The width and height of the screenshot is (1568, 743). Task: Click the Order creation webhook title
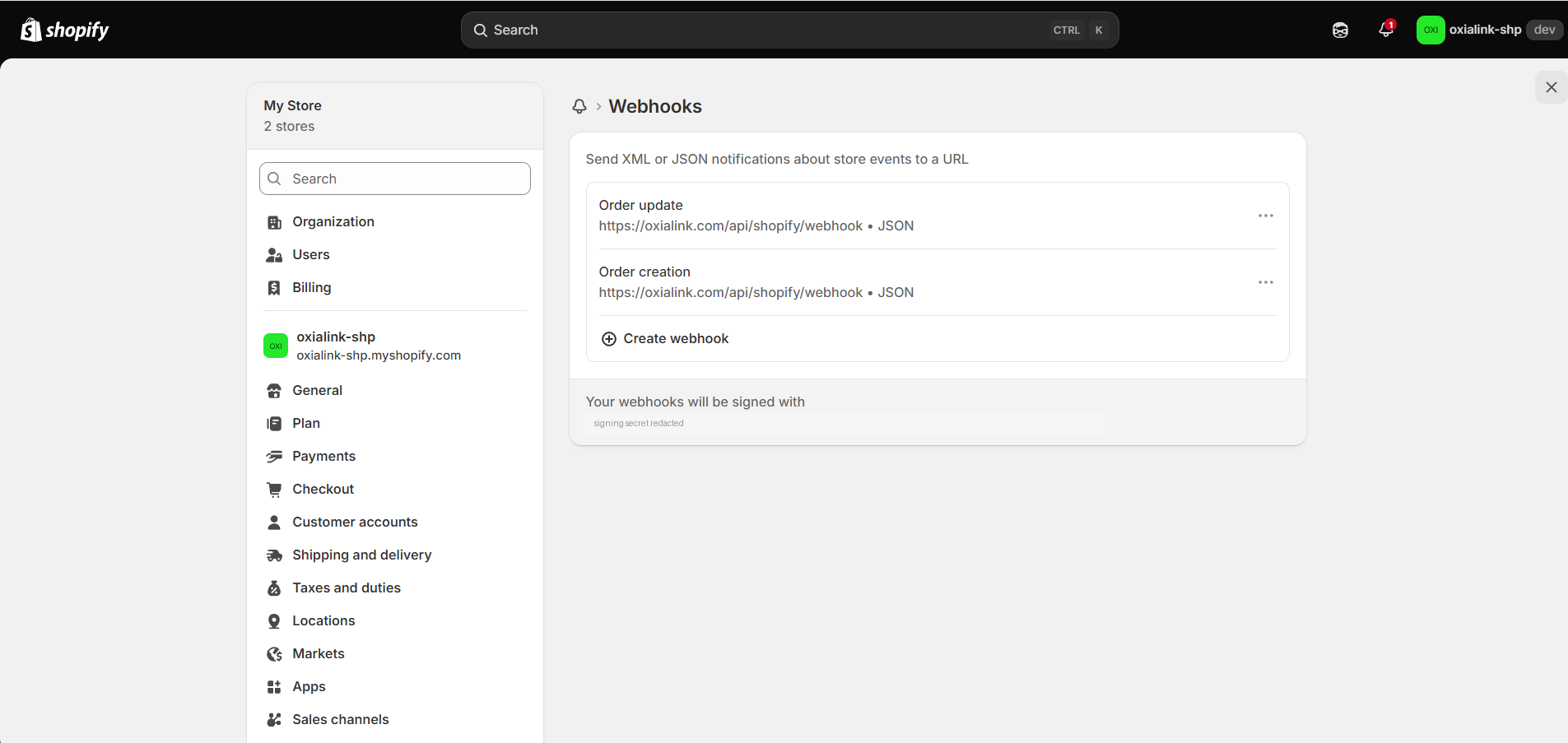point(644,272)
